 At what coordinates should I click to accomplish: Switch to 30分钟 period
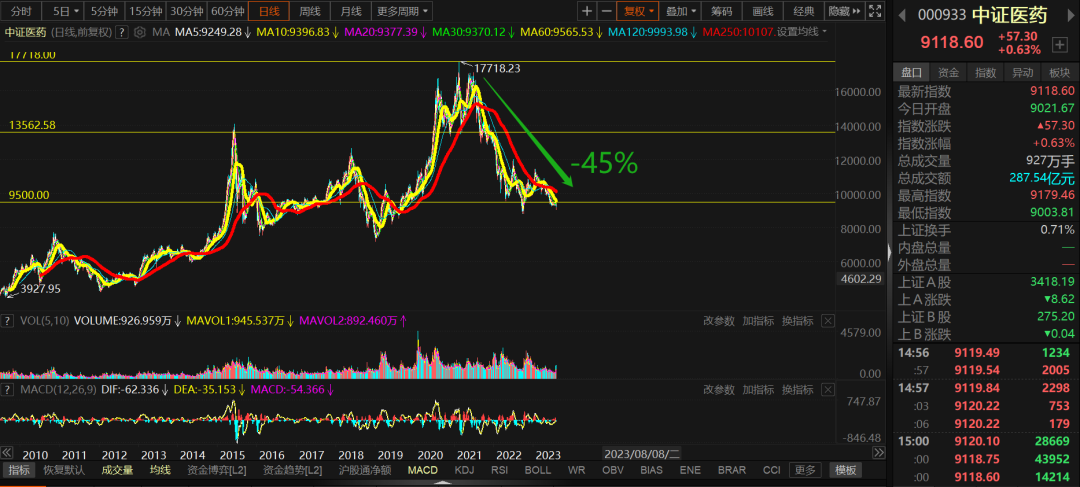point(187,11)
